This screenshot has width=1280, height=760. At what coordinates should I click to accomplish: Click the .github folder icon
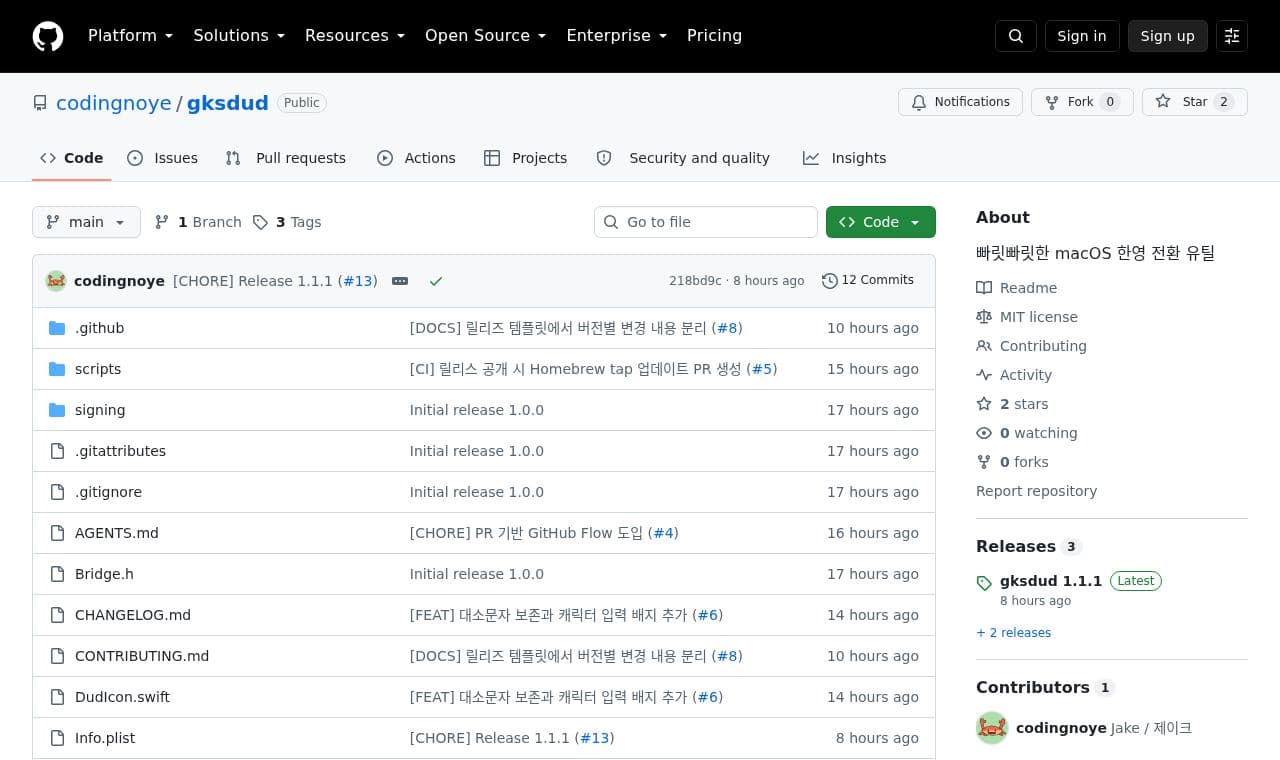click(x=57, y=328)
